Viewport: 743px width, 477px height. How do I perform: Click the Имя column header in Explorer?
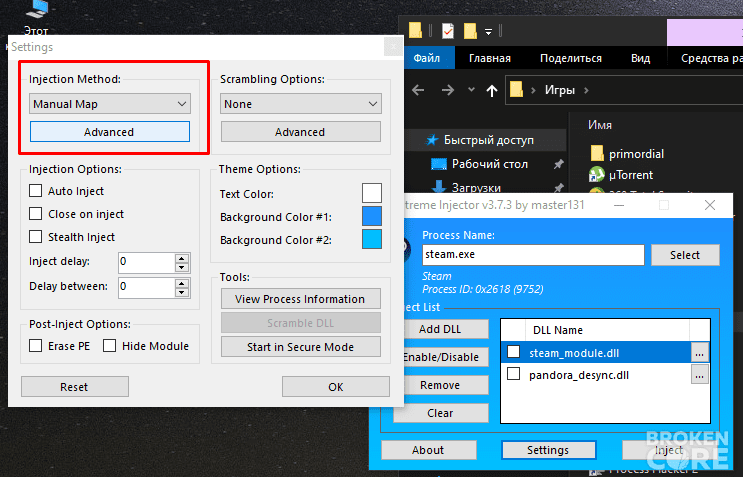coord(600,125)
